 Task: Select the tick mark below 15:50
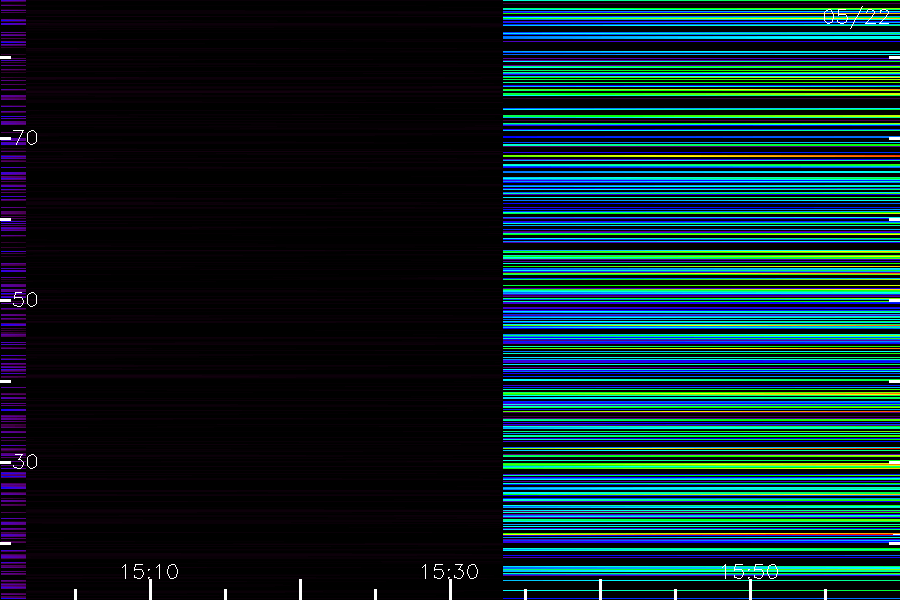point(750,590)
